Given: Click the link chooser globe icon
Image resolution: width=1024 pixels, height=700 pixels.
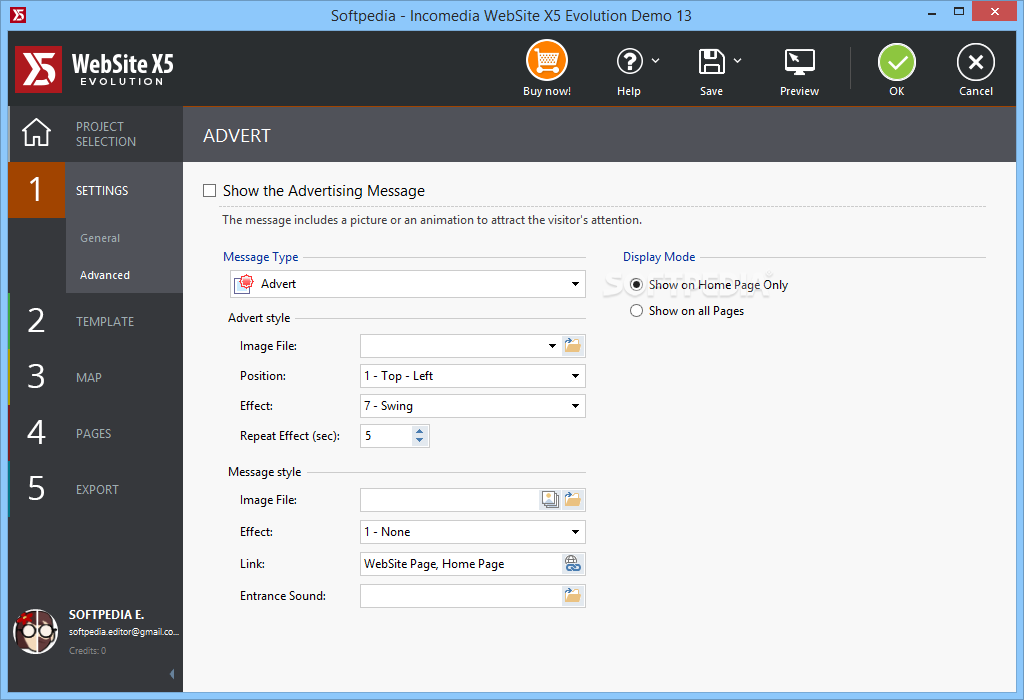Looking at the screenshot, I should coord(573,564).
